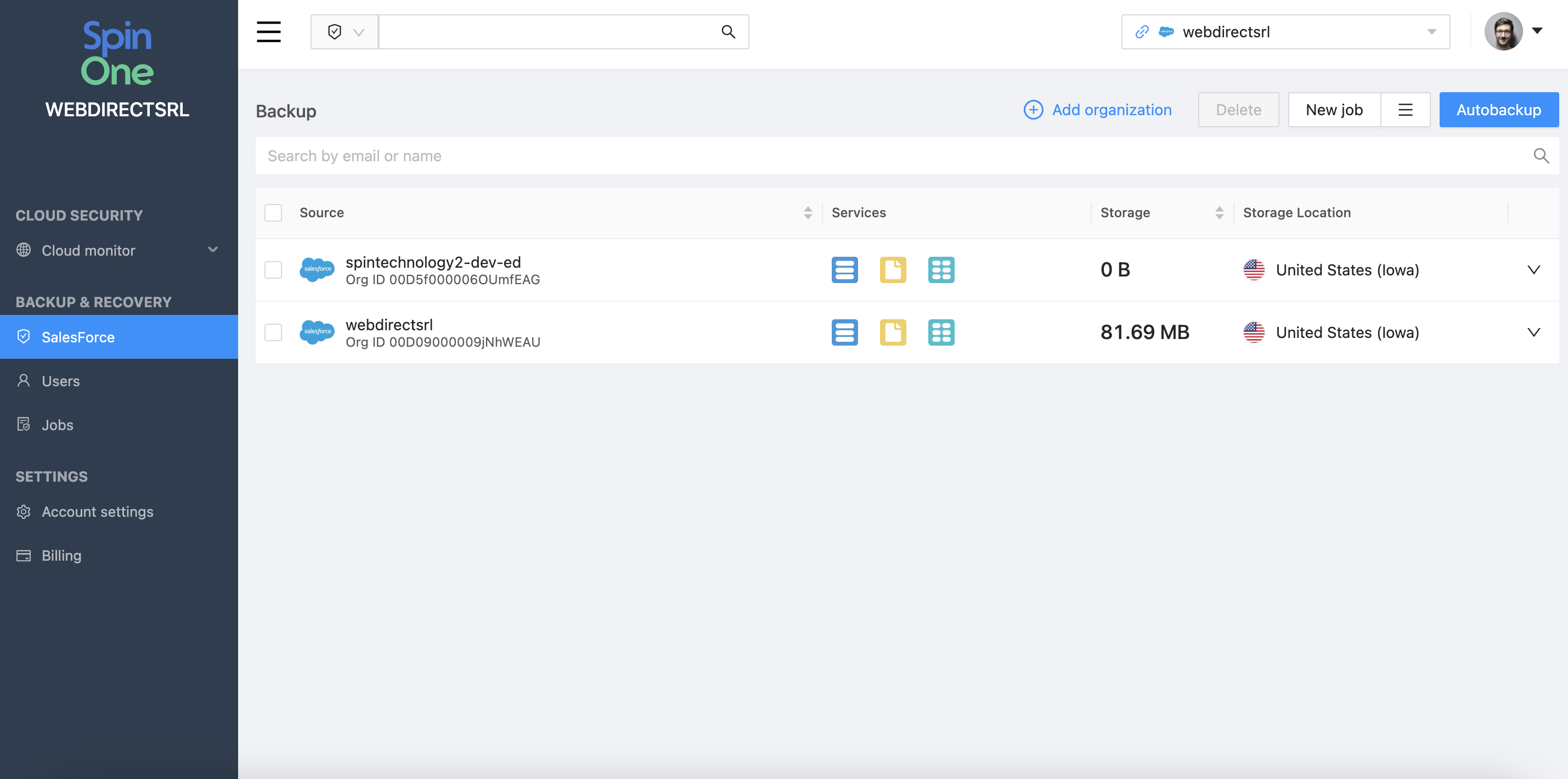The width and height of the screenshot is (1568, 779).
Task: Click the hamburger menu icon in header
Action: click(268, 32)
